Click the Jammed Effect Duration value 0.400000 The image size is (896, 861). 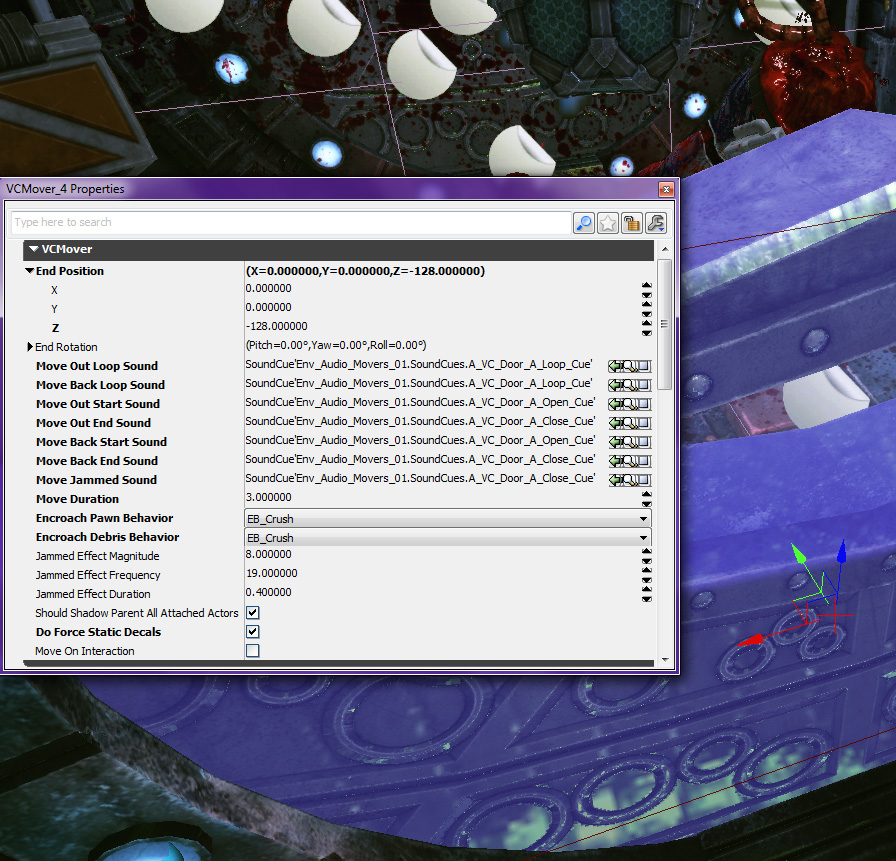tap(269, 592)
